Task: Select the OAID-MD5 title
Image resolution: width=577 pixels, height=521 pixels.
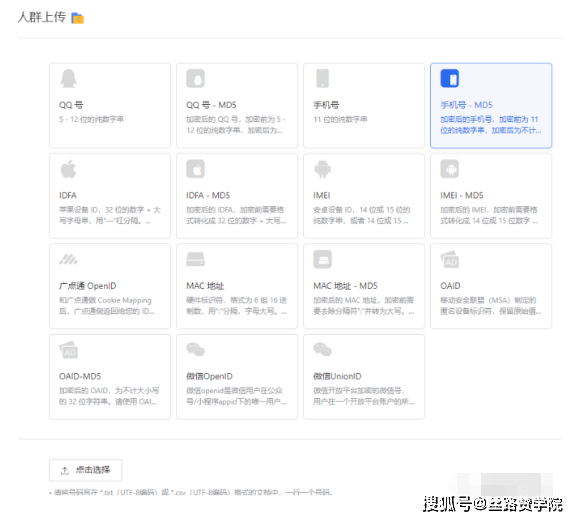Action: click(80, 376)
